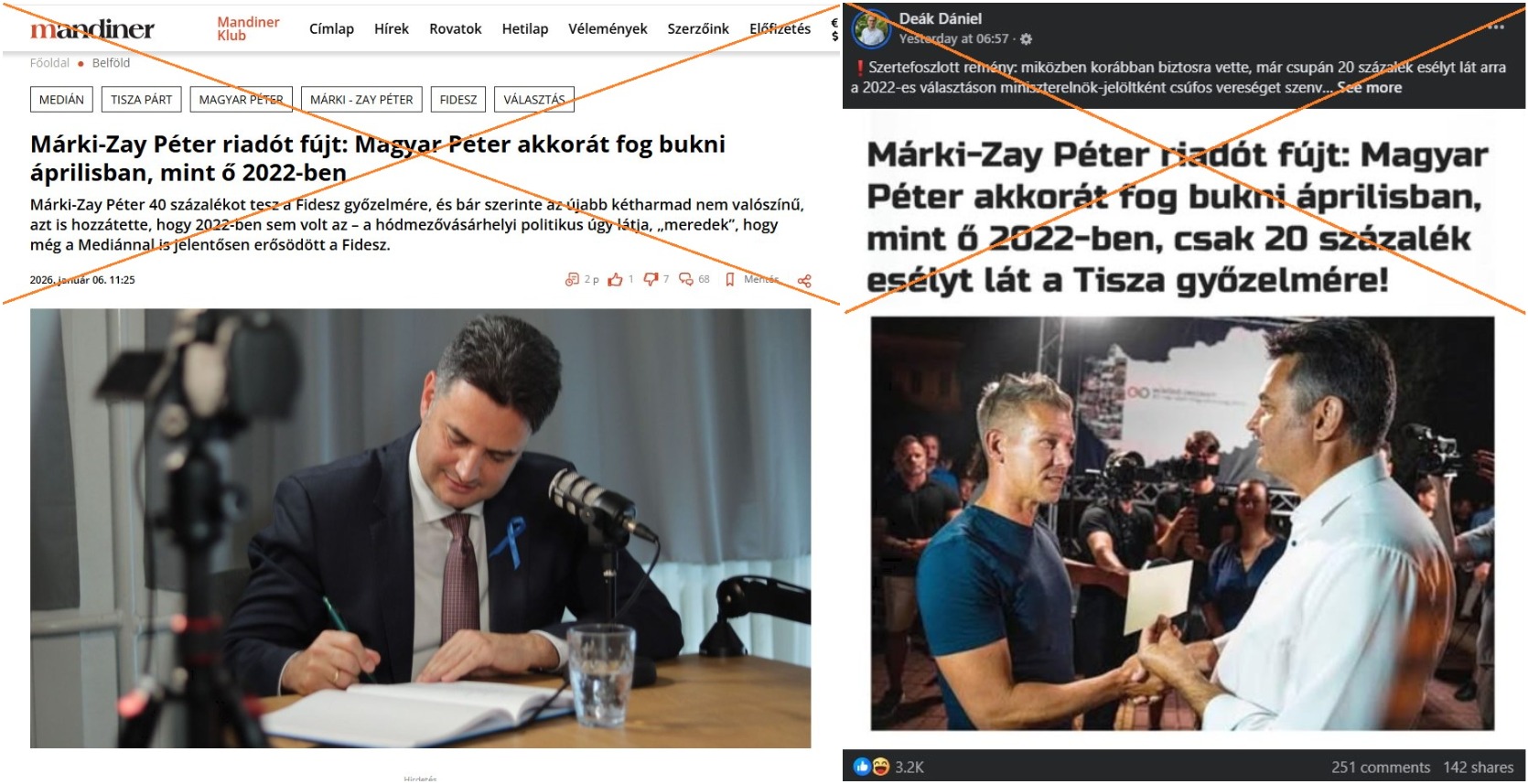The width and height of the screenshot is (1528, 784).
Task: Open the three-dots post options menu
Action: pyautogui.click(x=1496, y=27)
